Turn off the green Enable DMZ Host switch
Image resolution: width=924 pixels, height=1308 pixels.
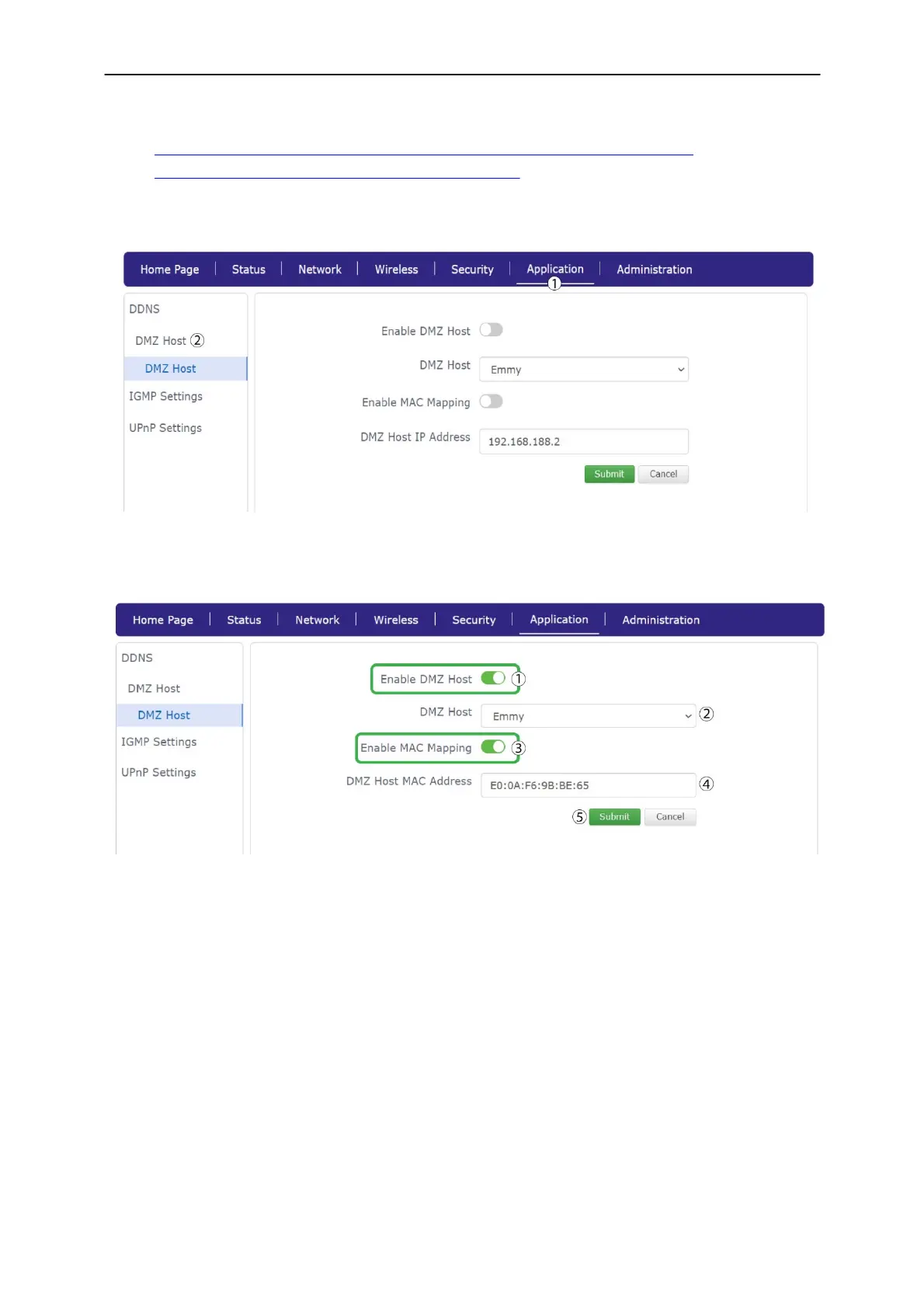coord(493,678)
